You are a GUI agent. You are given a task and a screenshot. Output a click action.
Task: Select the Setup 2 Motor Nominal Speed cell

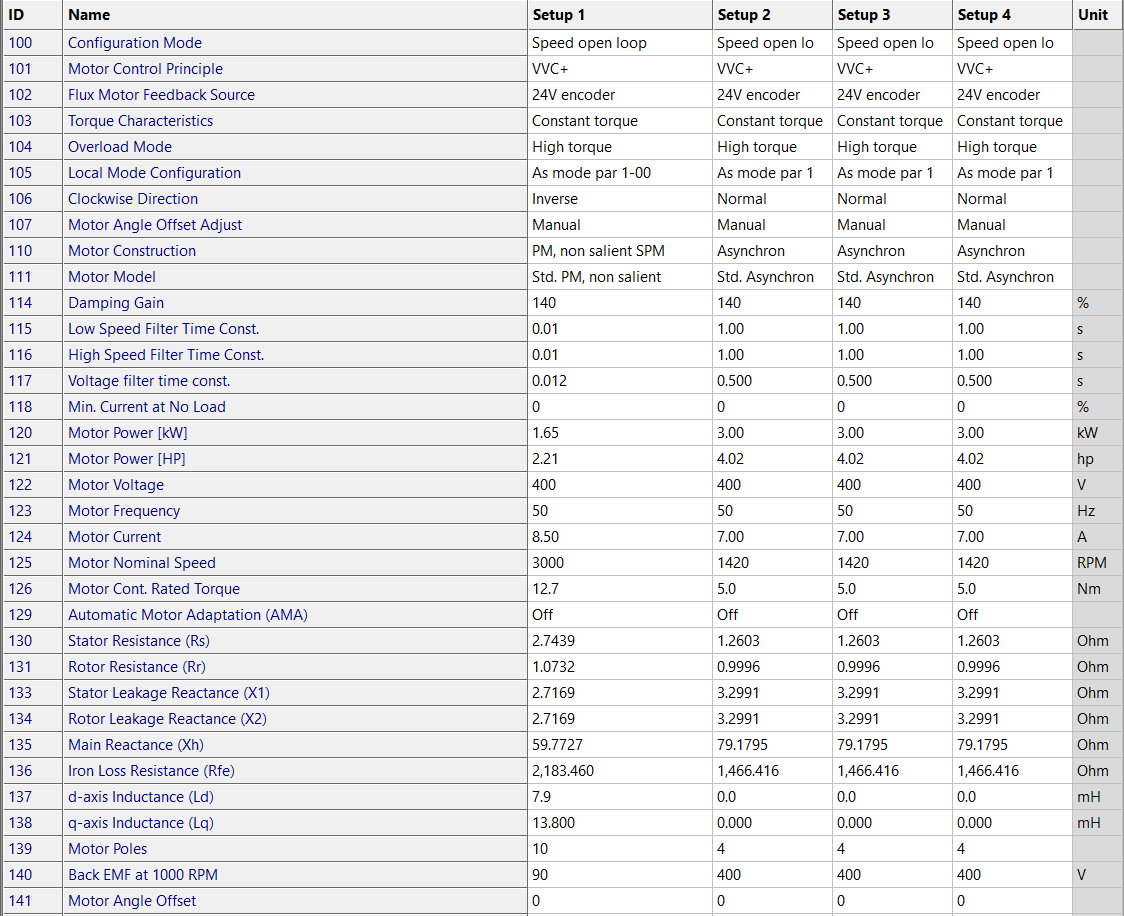(x=735, y=563)
